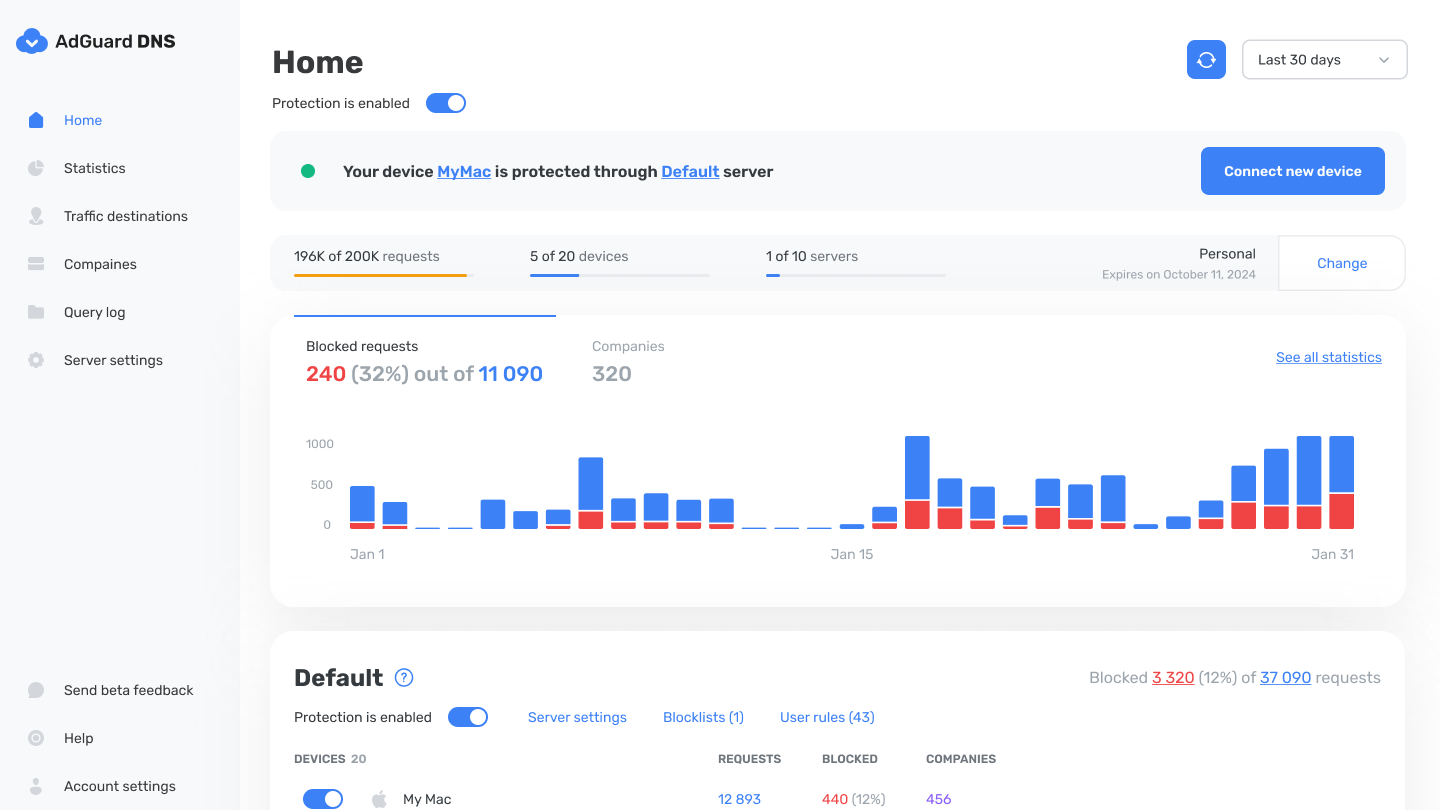The width and height of the screenshot is (1440, 810).
Task: Open the See all statistics link
Action: (x=1328, y=357)
